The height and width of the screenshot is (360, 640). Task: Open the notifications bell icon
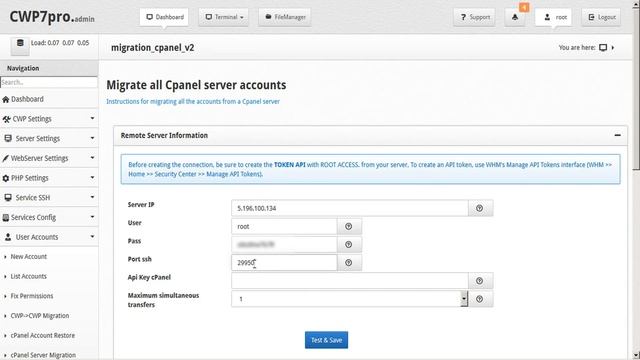(515, 17)
